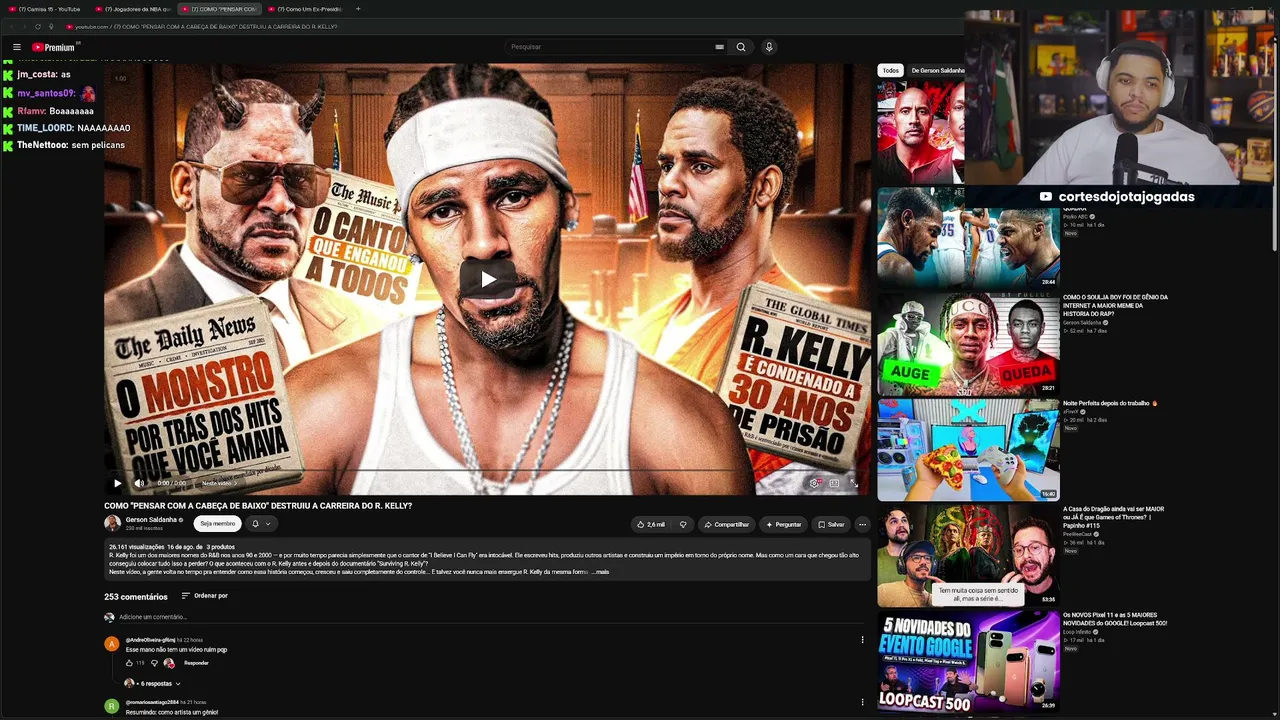Screen dimensions: 1280x720
Task: Open options menu for the @AndreOliveira comment
Action: click(x=862, y=640)
